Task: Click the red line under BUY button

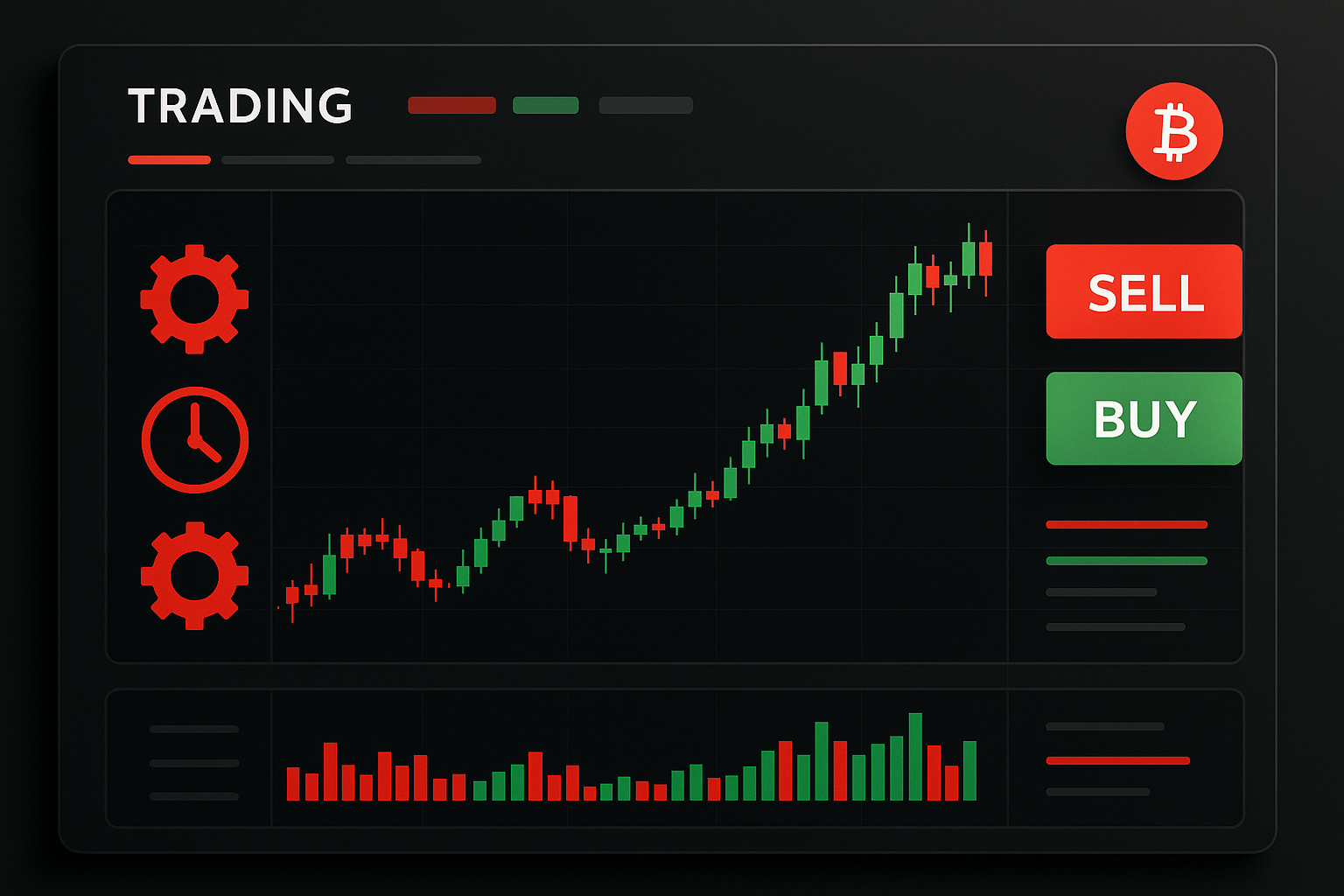Action: pyautogui.click(x=1126, y=525)
